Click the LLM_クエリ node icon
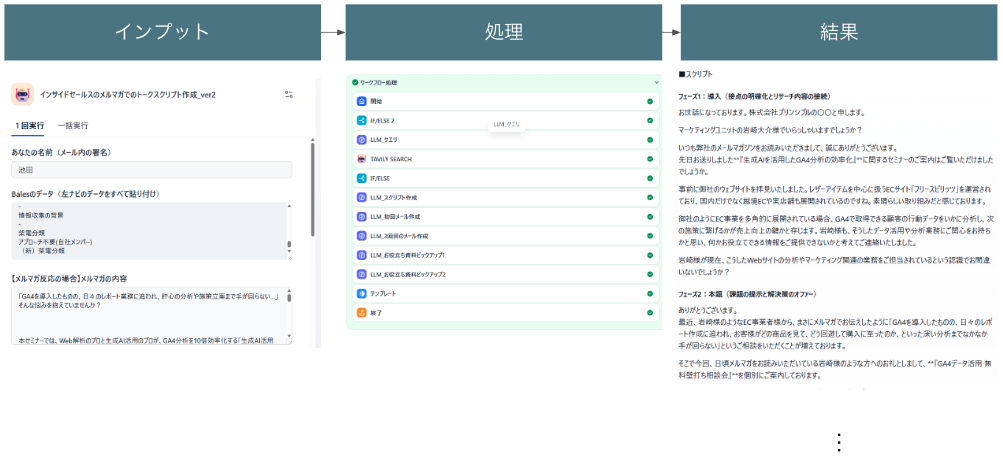 pos(362,140)
